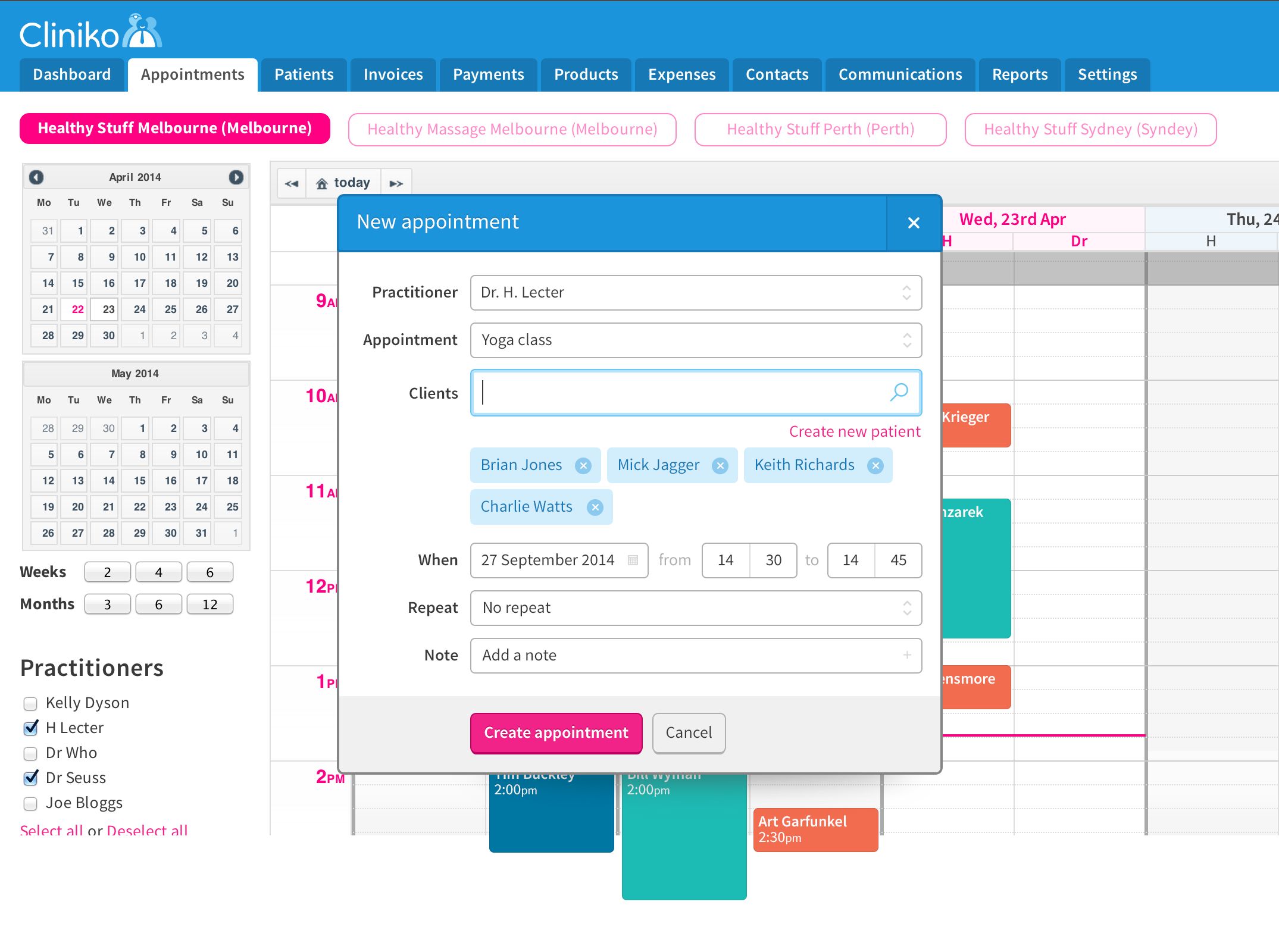Remove Brian Jones from clients list
The image size is (1279, 952).
click(x=583, y=466)
